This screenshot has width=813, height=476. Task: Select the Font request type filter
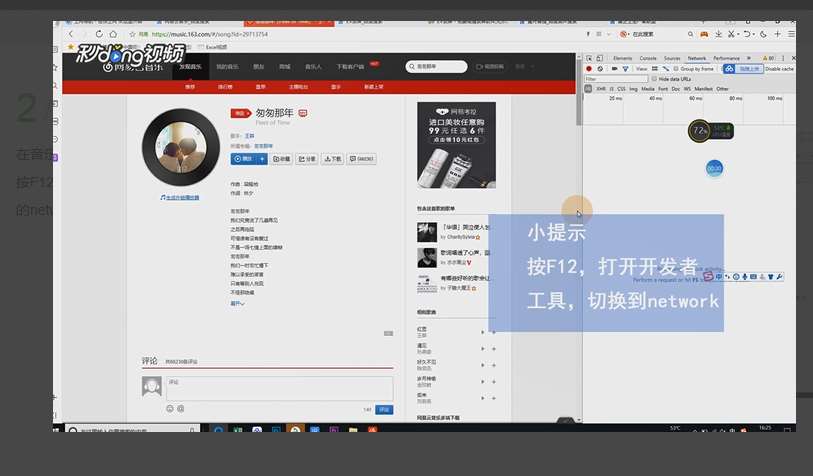click(663, 89)
